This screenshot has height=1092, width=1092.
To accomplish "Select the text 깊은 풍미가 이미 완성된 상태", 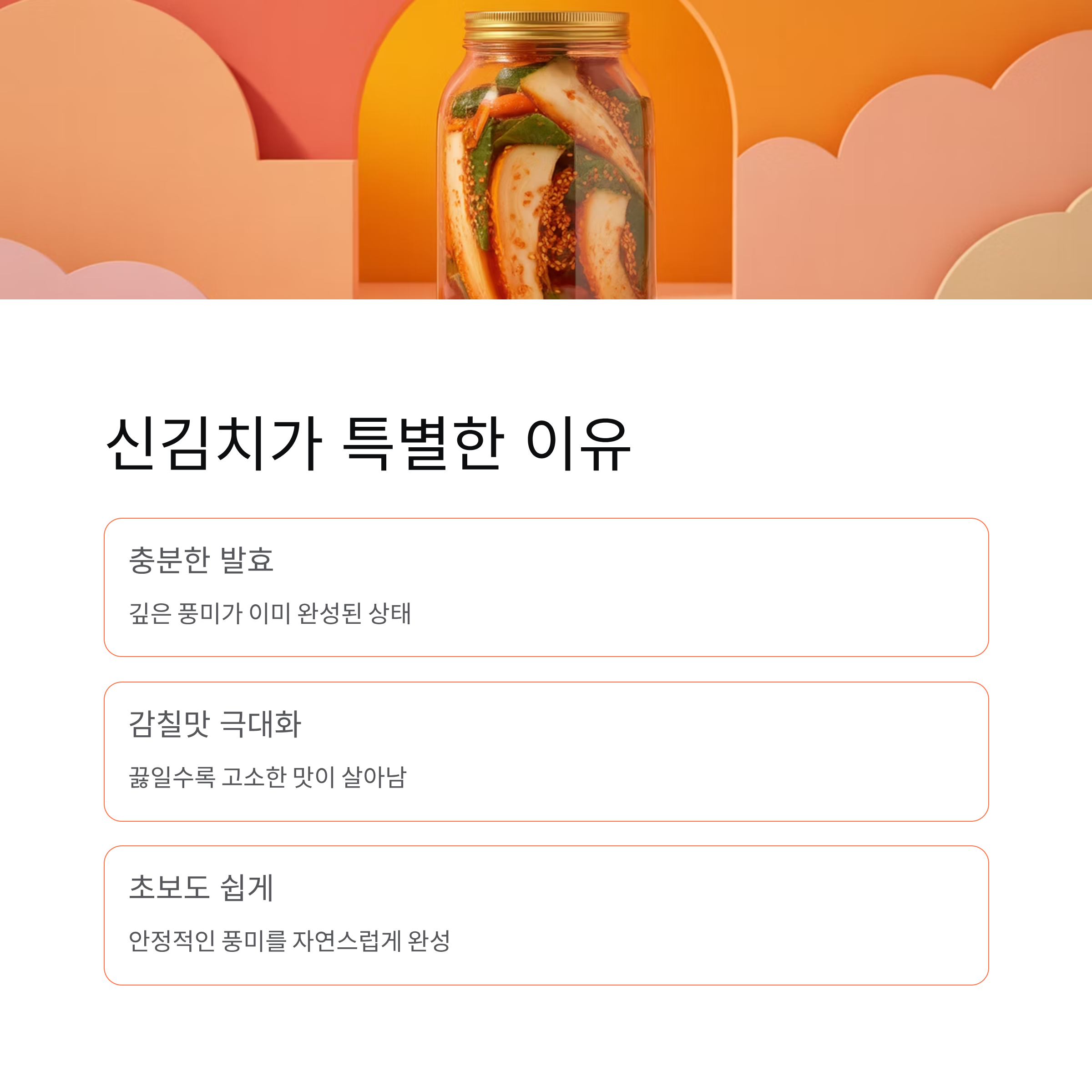I will click(270, 613).
